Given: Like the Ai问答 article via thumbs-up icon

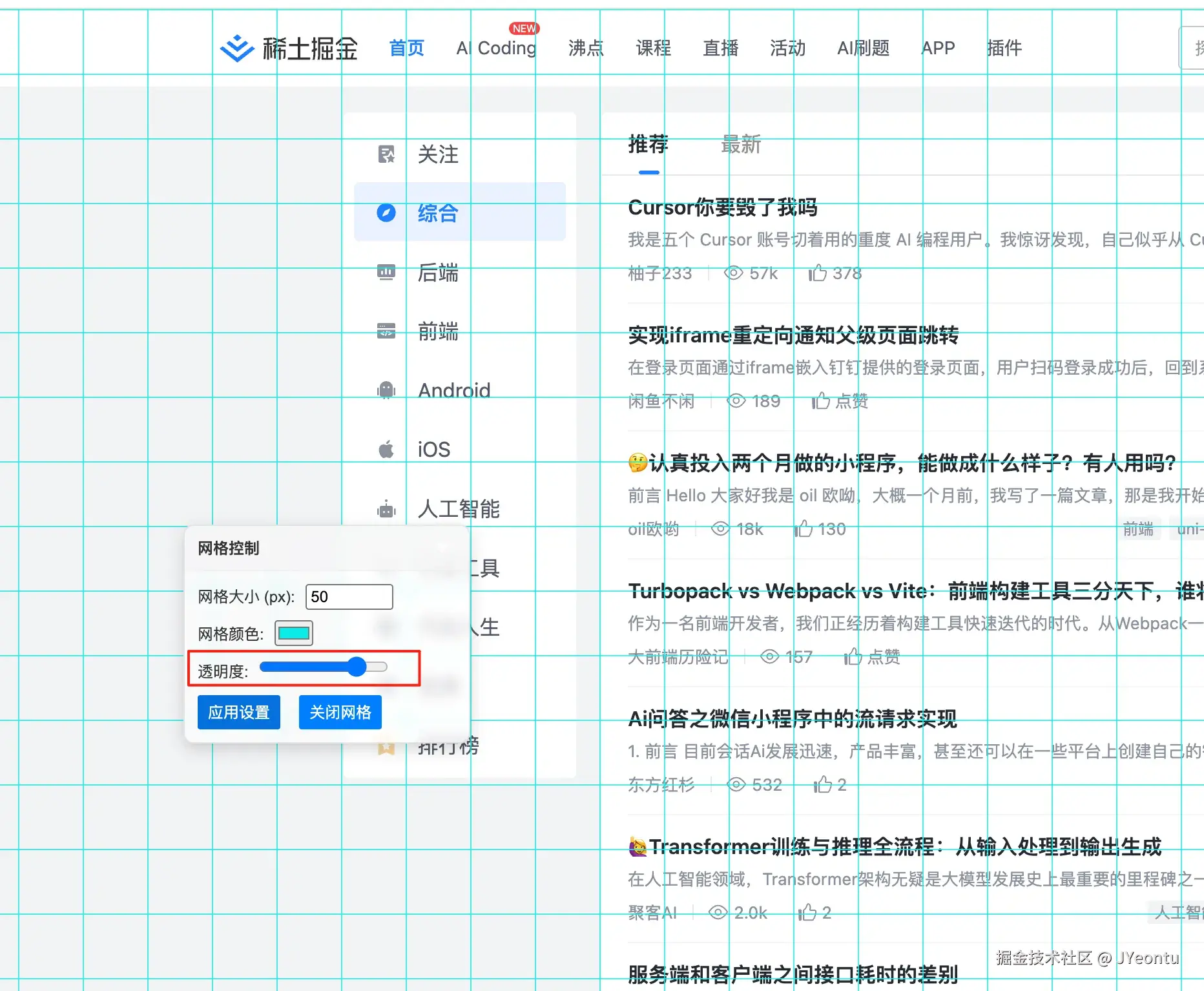Looking at the screenshot, I should point(822,784).
